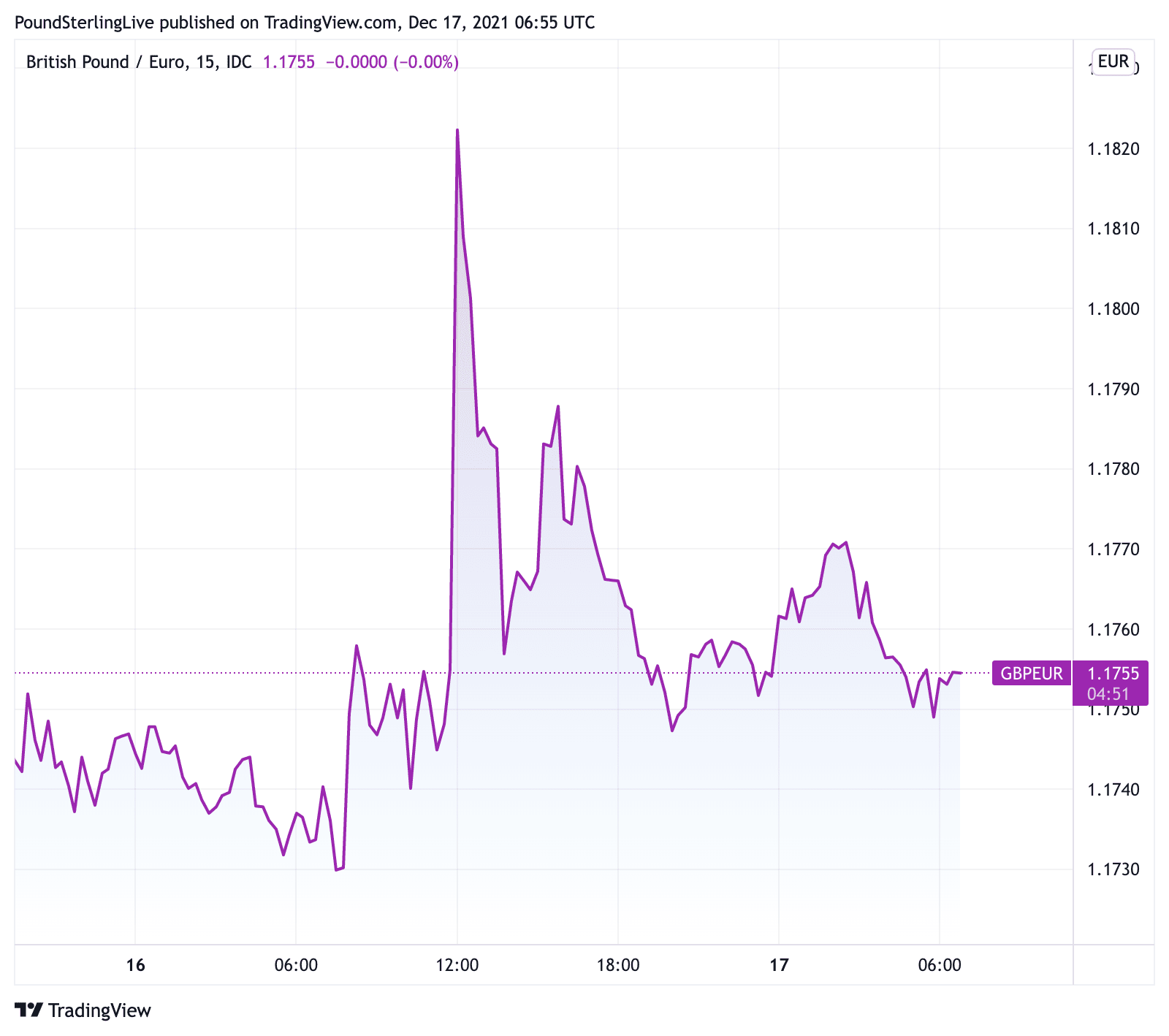1169x1036 pixels.
Task: Click the 1.1820 price scale label
Action: tap(1113, 149)
